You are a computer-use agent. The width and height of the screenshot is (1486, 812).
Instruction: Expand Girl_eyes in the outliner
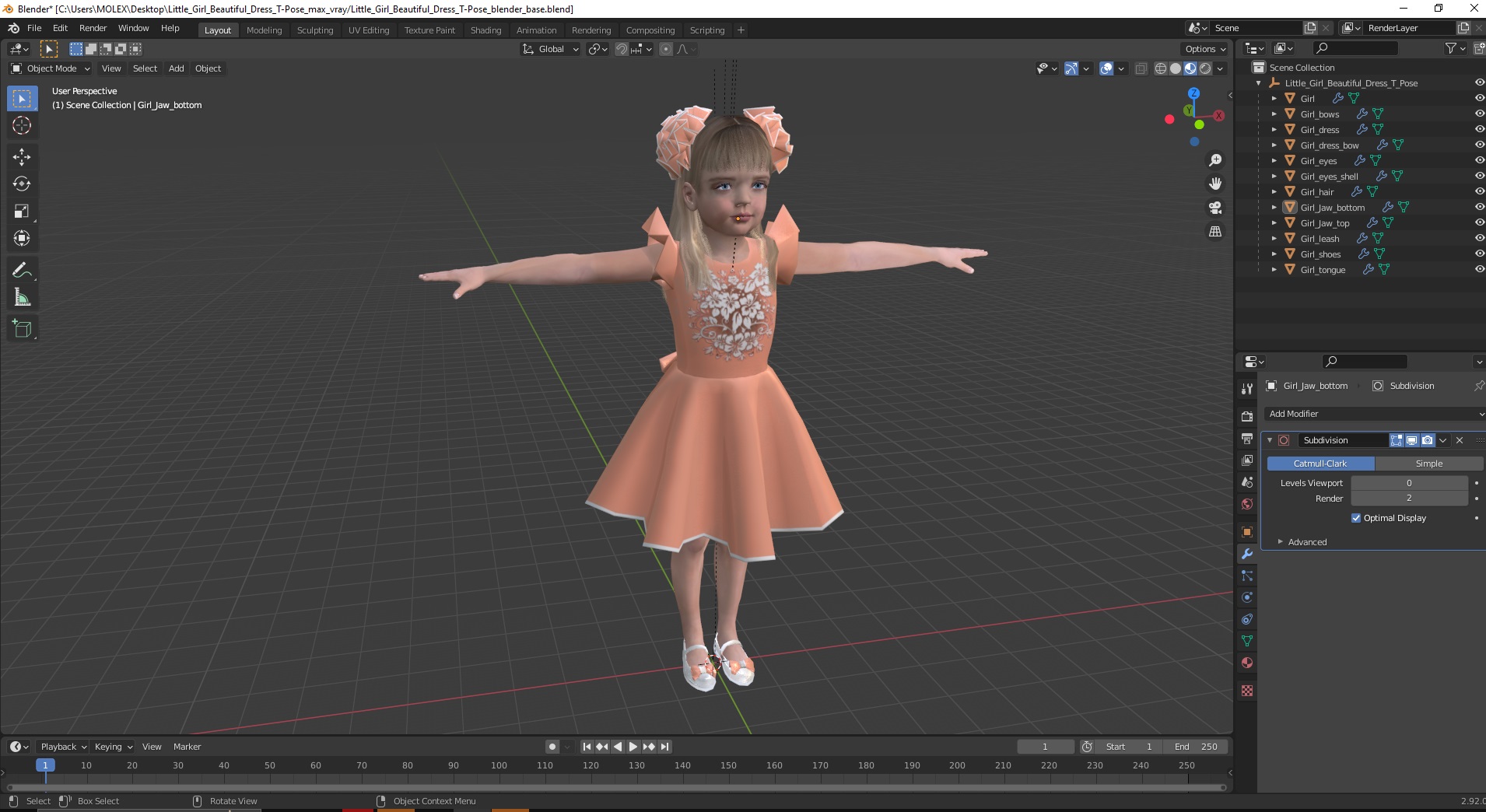[1274, 161]
